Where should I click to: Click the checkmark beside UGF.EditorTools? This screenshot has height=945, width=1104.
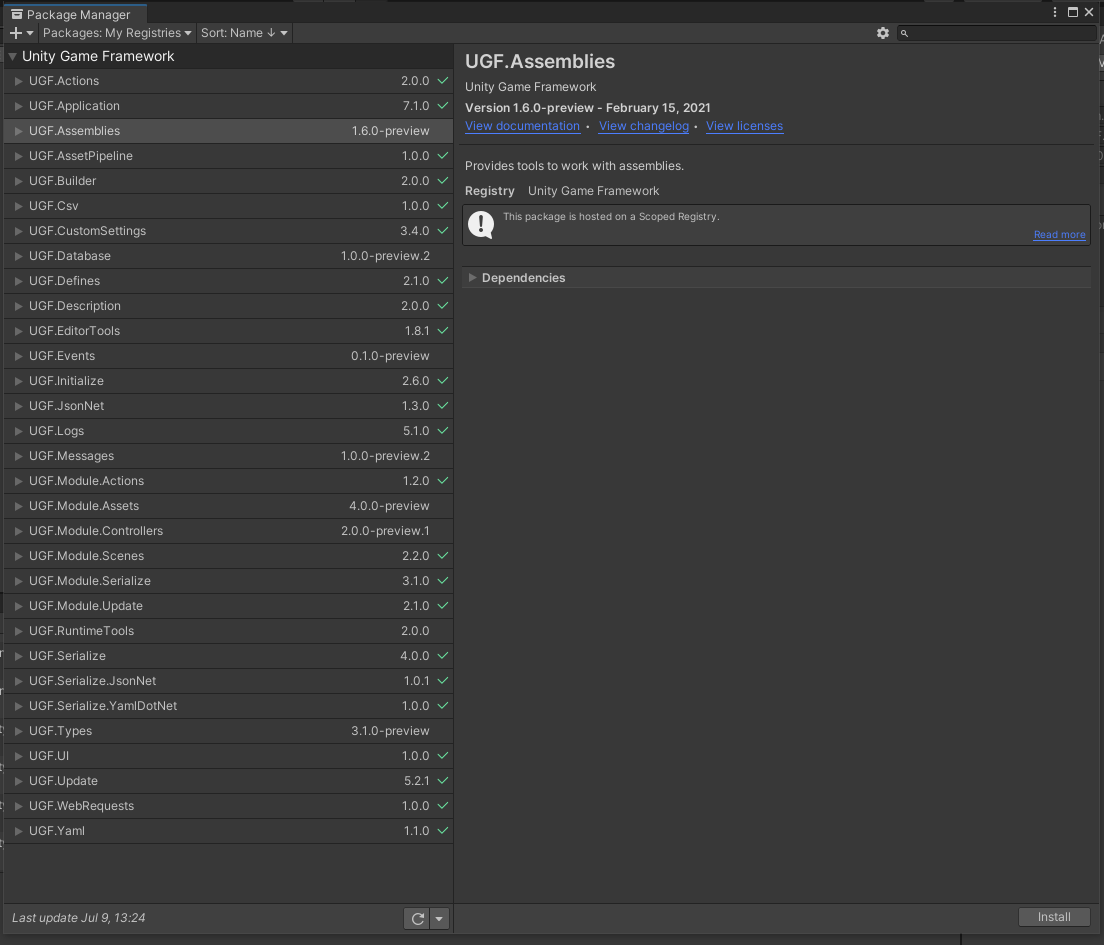pyautogui.click(x=443, y=330)
